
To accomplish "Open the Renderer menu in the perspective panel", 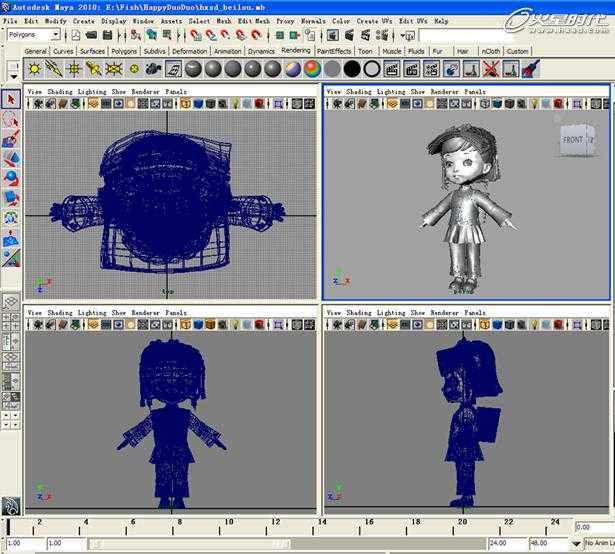I will click(x=444, y=92).
